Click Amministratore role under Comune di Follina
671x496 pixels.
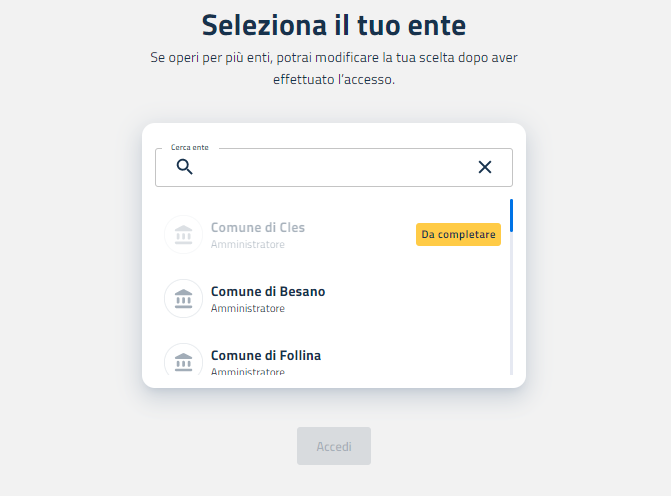coord(247,371)
